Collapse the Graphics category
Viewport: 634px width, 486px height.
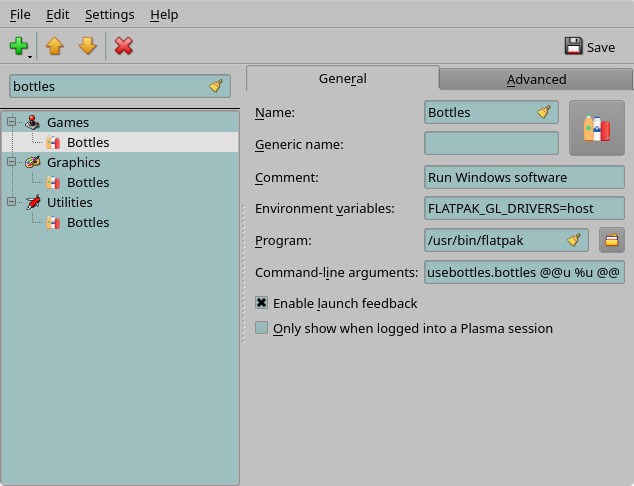pyautogui.click(x=12, y=162)
